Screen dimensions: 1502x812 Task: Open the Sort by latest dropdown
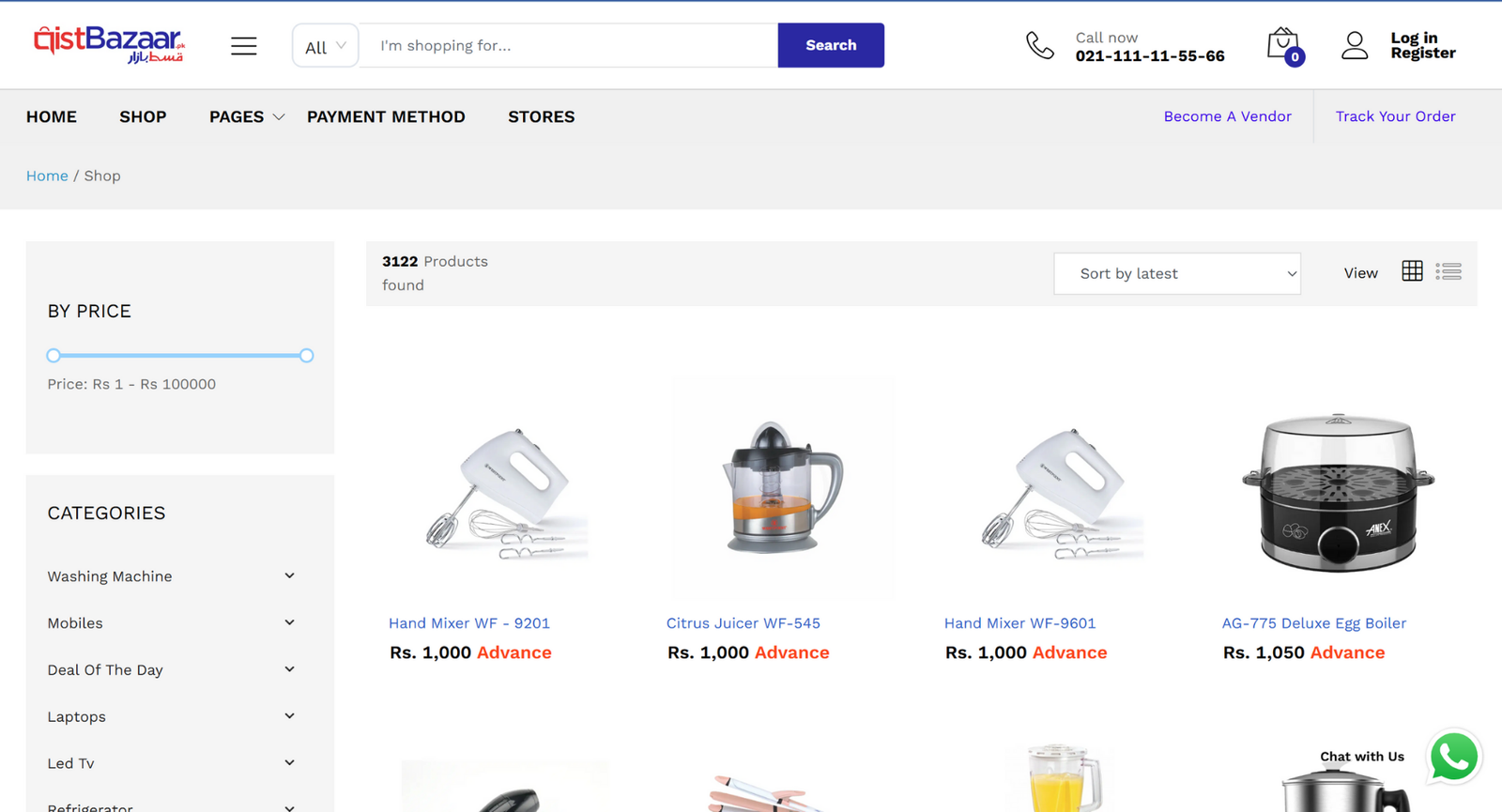(1177, 273)
